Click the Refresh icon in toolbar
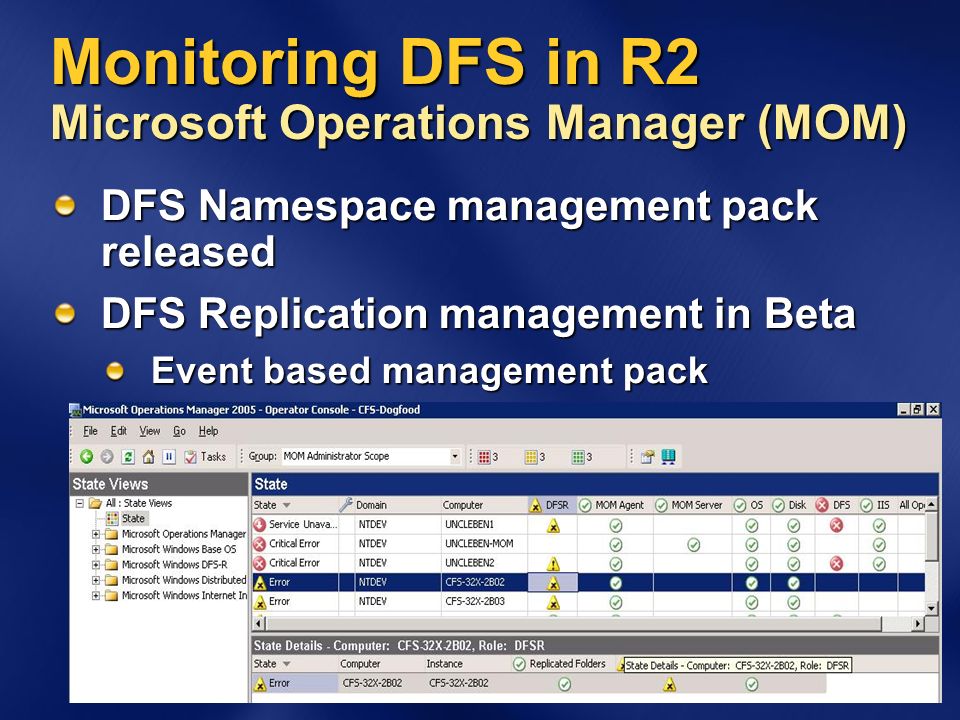 pyautogui.click(x=128, y=456)
